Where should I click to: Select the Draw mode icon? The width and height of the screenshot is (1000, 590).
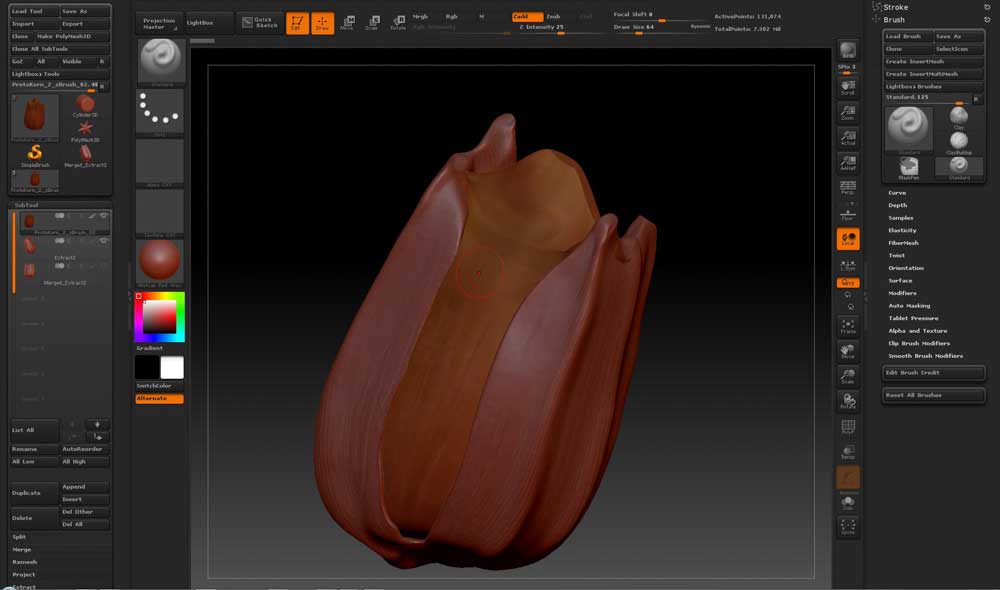point(322,23)
